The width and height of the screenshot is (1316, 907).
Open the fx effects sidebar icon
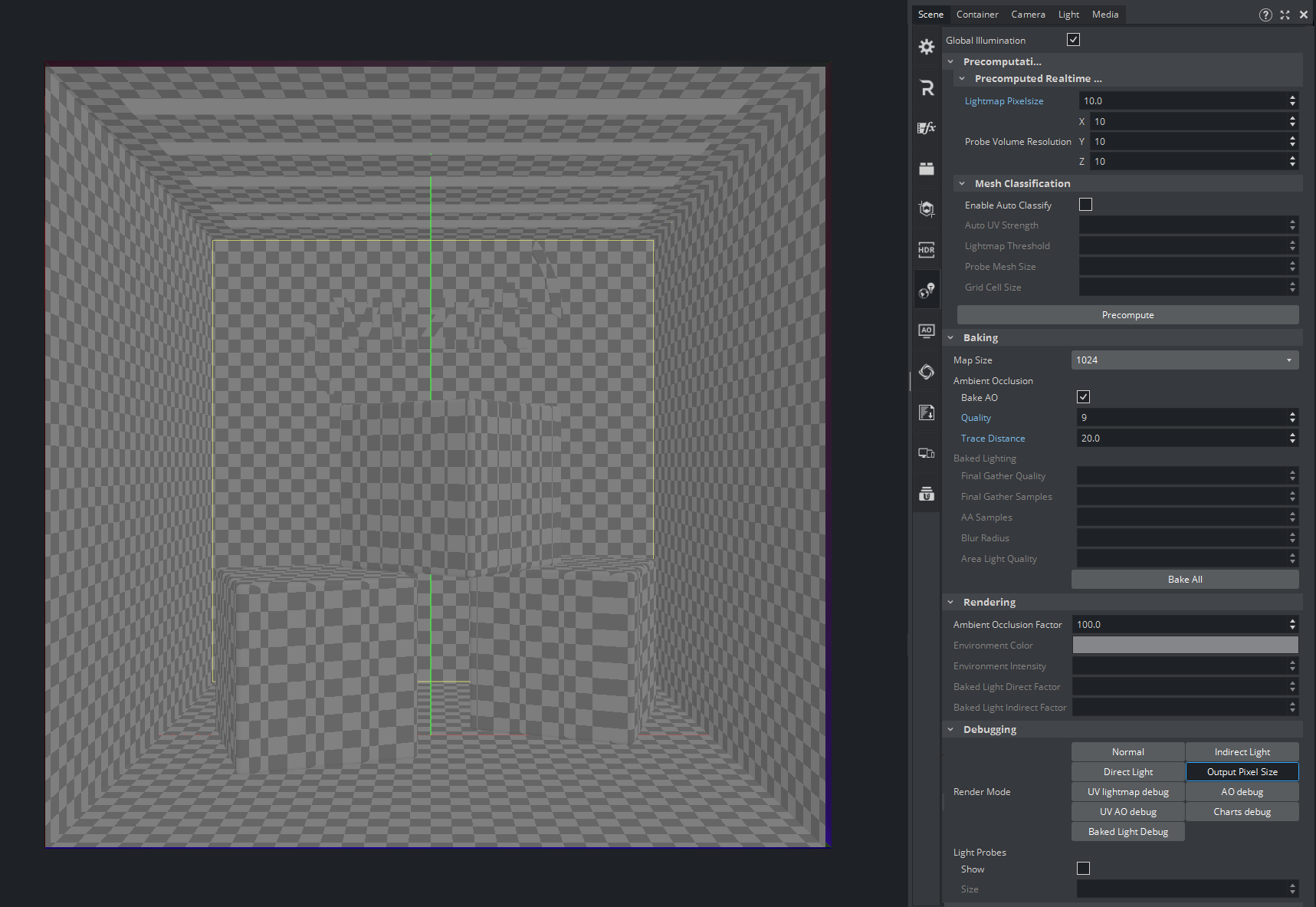tap(927, 128)
